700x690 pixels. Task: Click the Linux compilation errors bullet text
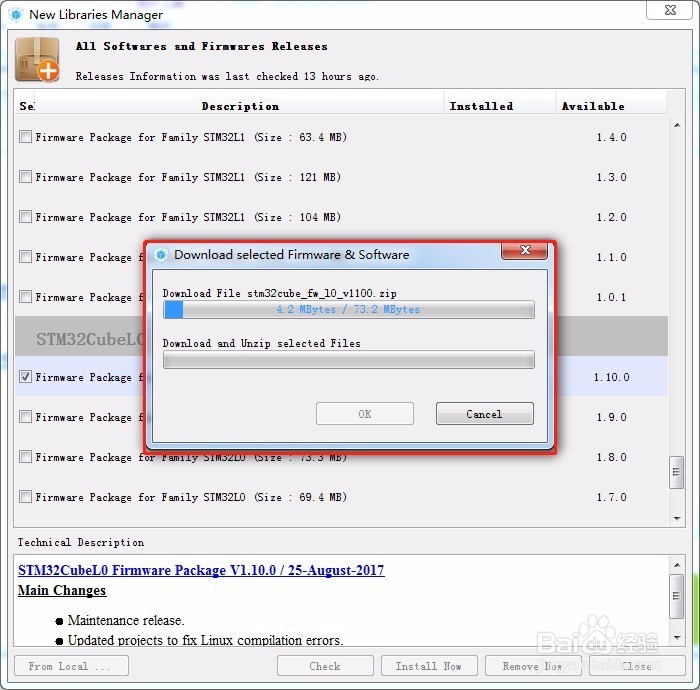(x=205, y=640)
